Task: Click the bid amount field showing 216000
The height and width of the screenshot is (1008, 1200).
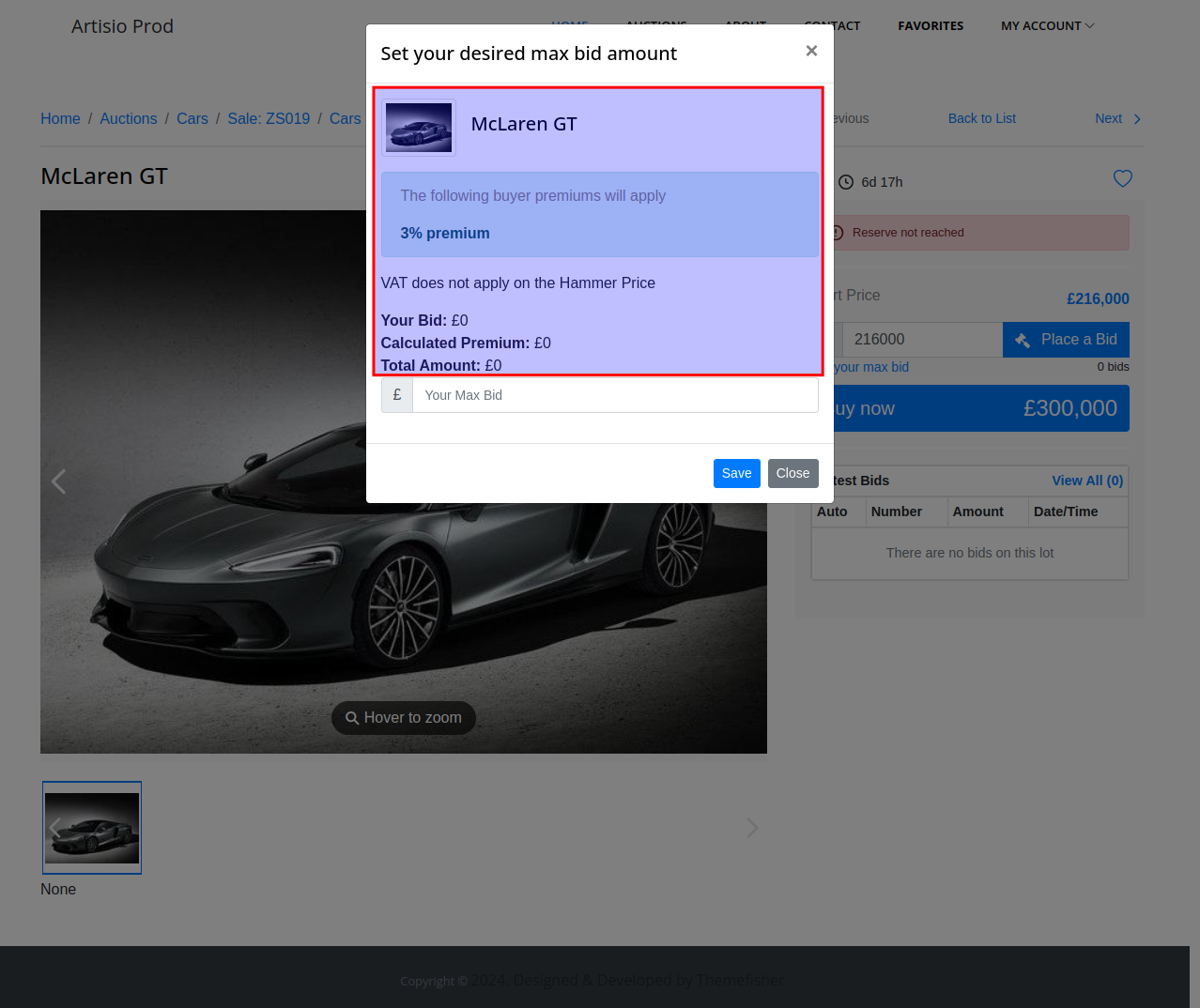Action: pyautogui.click(x=921, y=340)
